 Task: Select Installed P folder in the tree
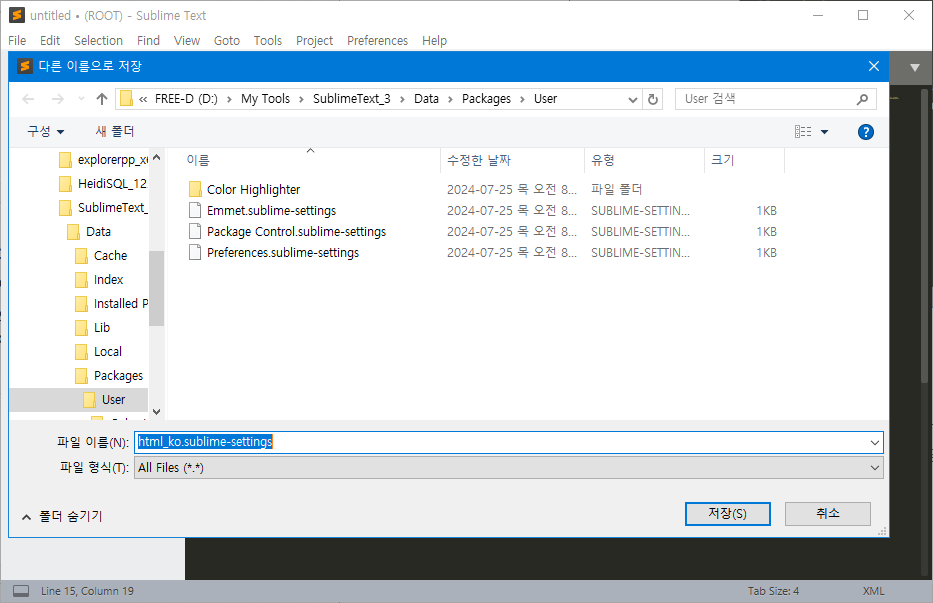[x=111, y=304]
